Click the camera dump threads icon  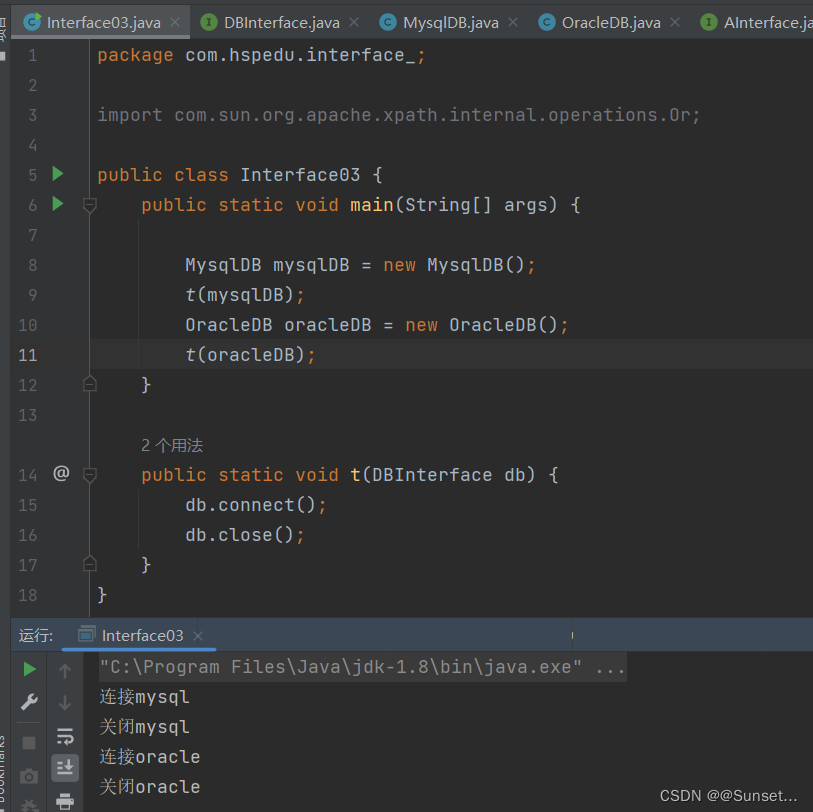[29, 776]
